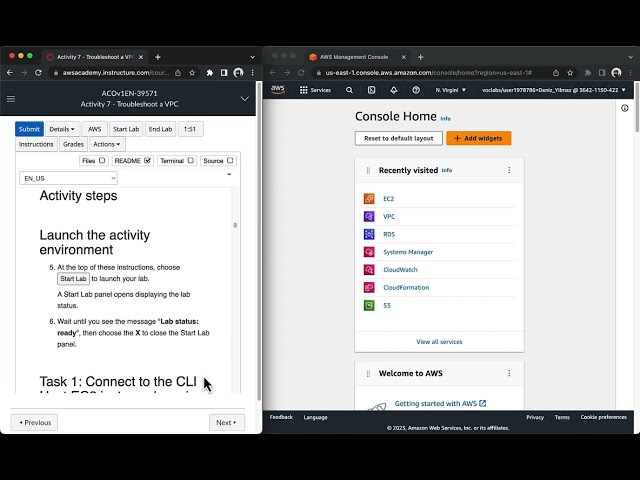This screenshot has height=480, width=640.
Task: Switch to AWS Management Console browser tab
Action: tap(358, 57)
